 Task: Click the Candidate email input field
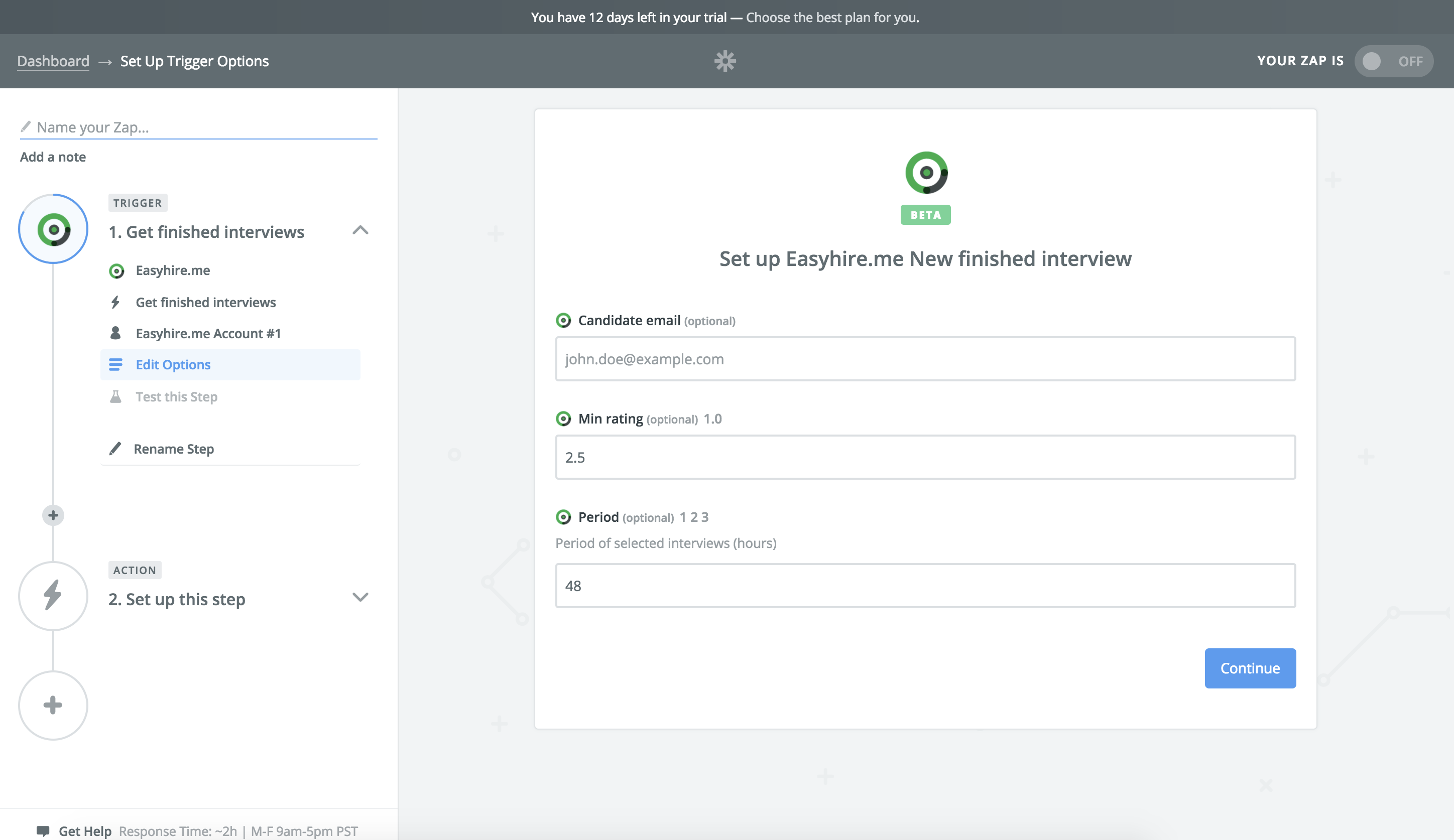tap(925, 359)
